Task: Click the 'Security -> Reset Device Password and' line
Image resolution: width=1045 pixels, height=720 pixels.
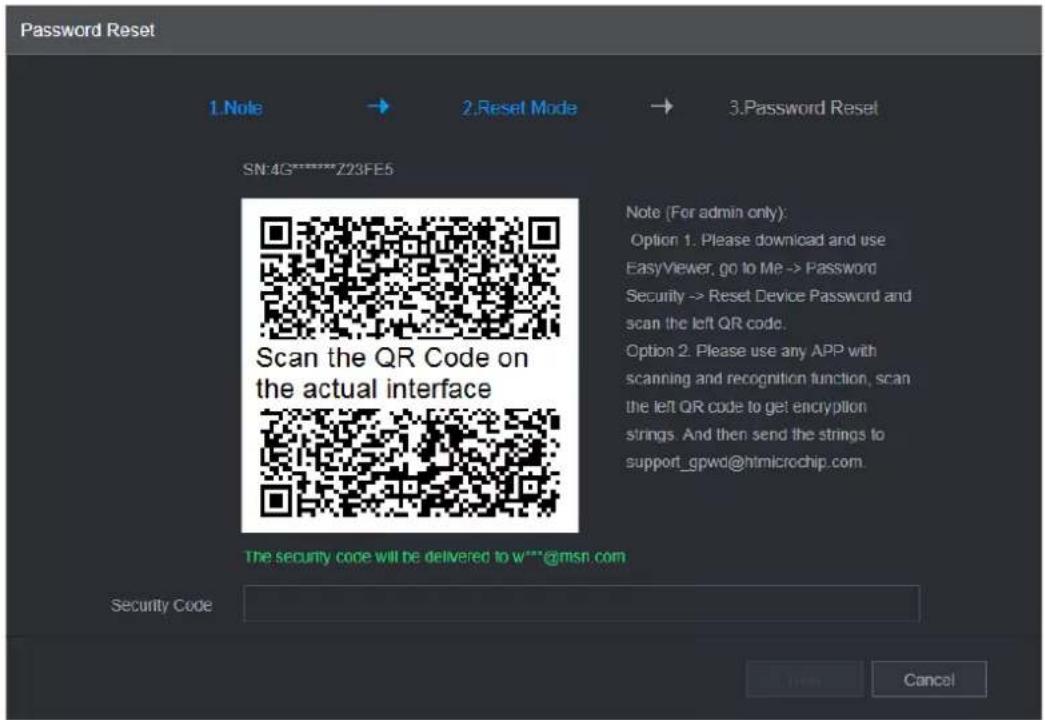Action: pos(768,296)
